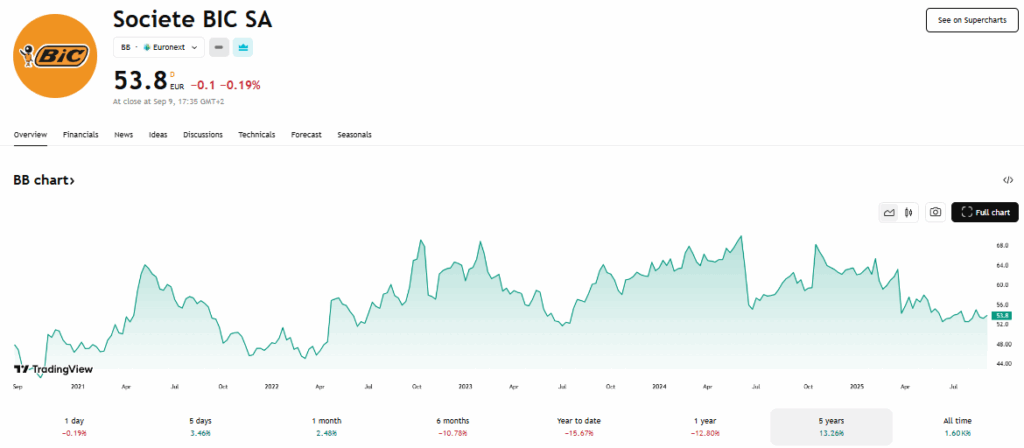Click the TradingView logo on the chart
Image resolution: width=1024 pixels, height=448 pixels.
click(53, 369)
